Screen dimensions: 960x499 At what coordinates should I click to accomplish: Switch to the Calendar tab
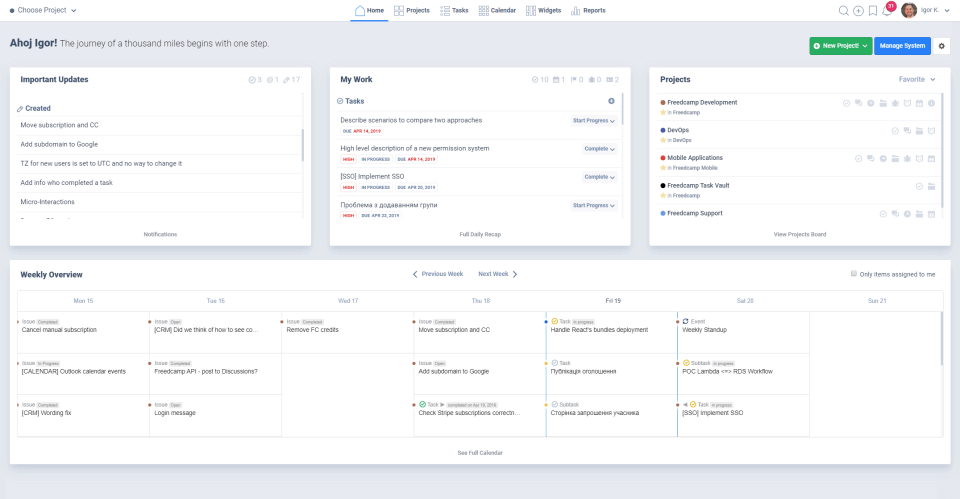pyautogui.click(x=497, y=10)
